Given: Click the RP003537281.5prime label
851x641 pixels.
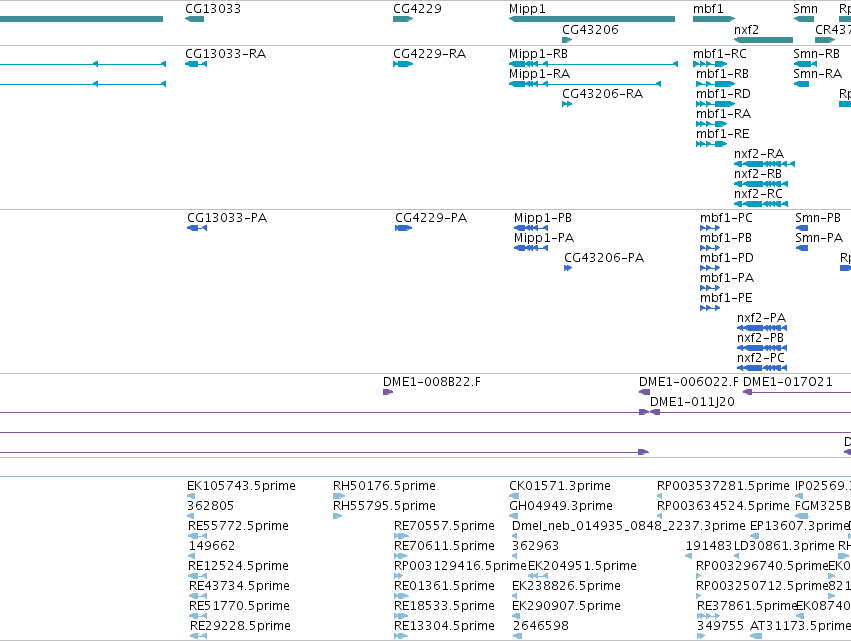Looking at the screenshot, I should 723,486.
